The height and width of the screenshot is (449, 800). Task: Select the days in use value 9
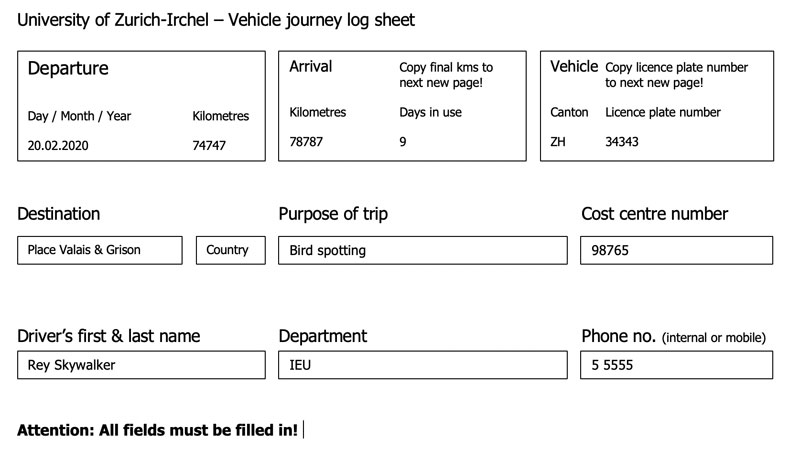403,142
